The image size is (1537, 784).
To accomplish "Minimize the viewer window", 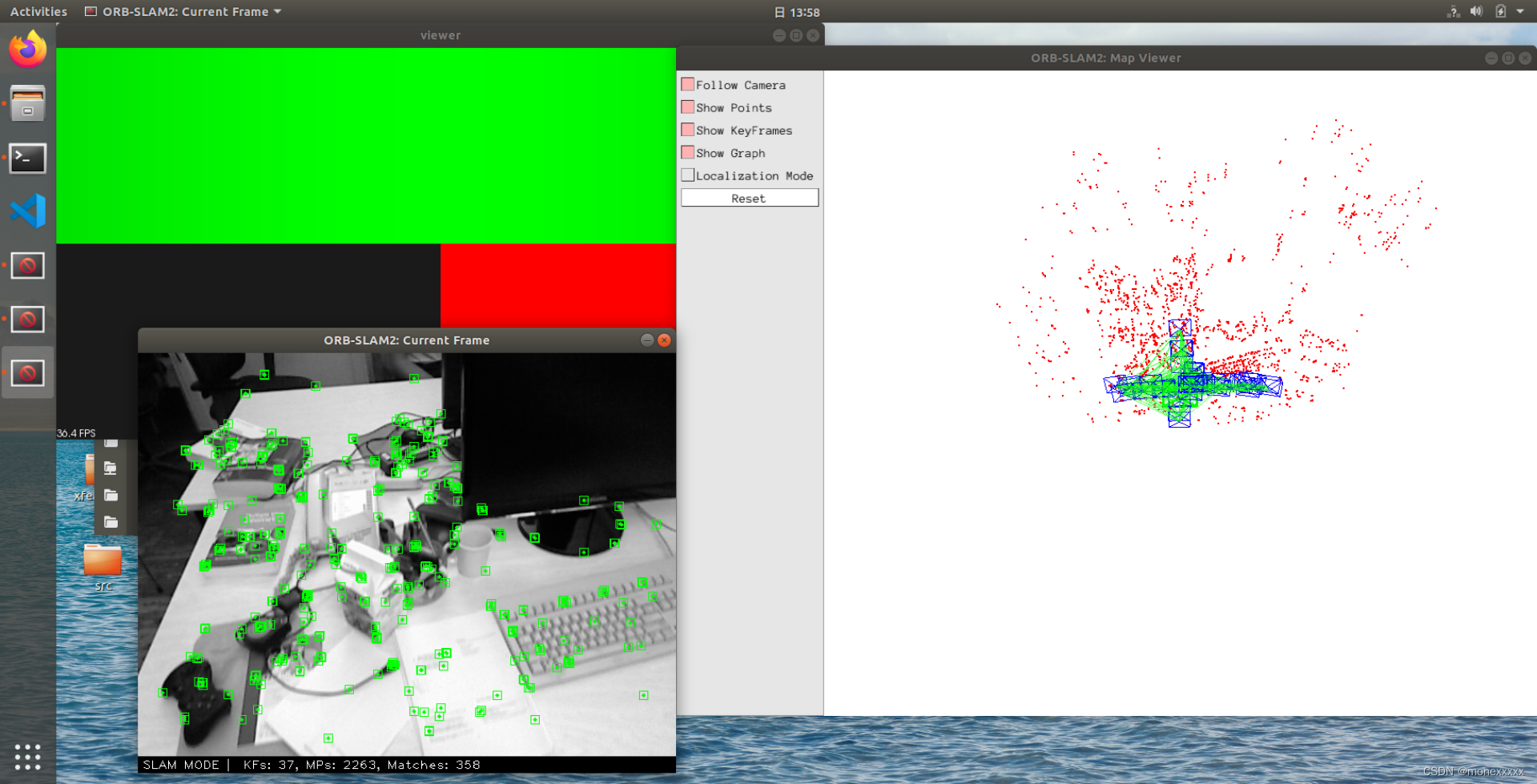I will click(779, 35).
